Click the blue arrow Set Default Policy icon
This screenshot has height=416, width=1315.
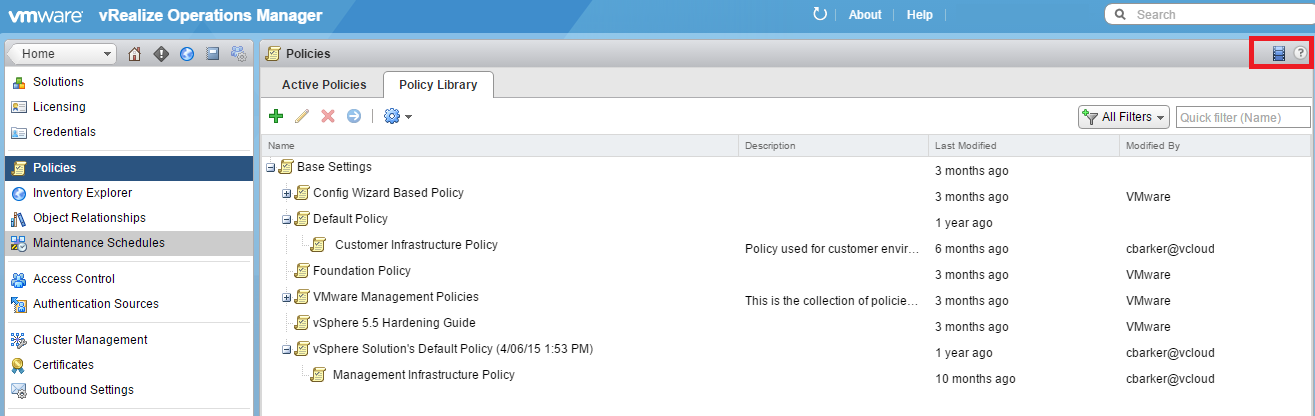click(354, 117)
